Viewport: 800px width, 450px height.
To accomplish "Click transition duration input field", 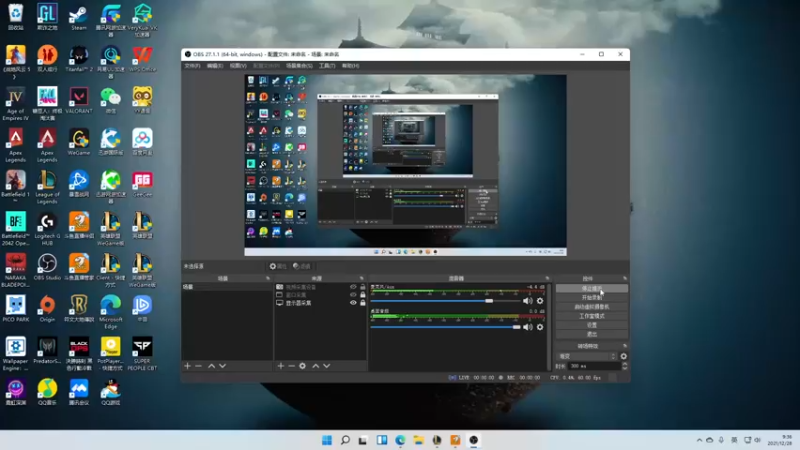I will click(593, 366).
